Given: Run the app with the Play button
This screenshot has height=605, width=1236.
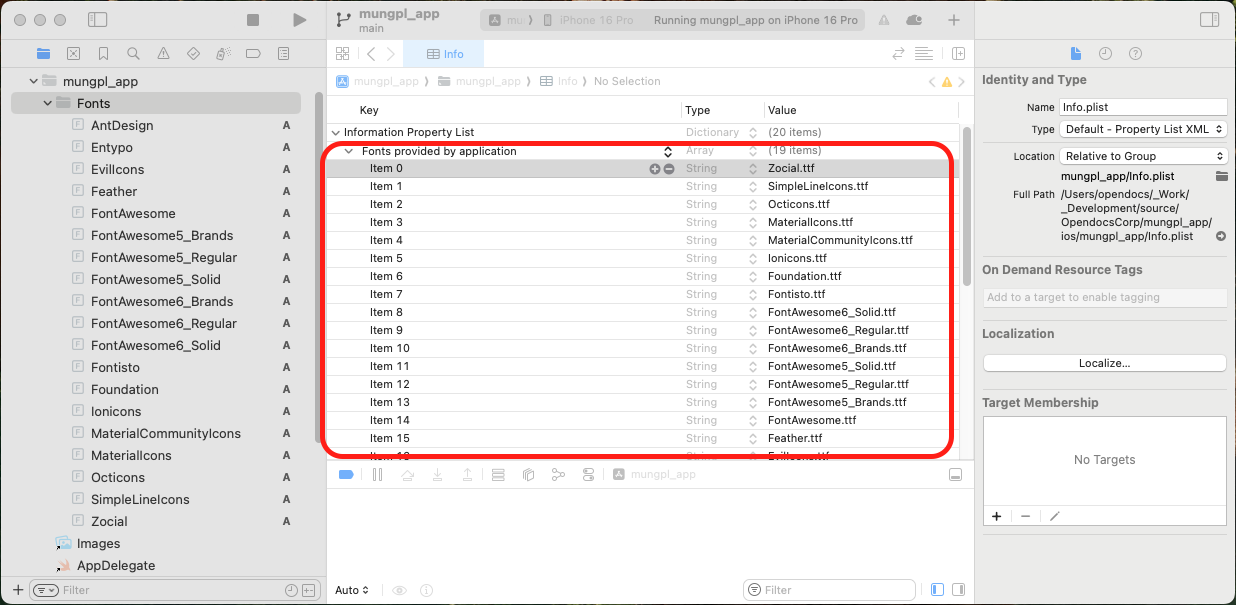Looking at the screenshot, I should coord(299,20).
